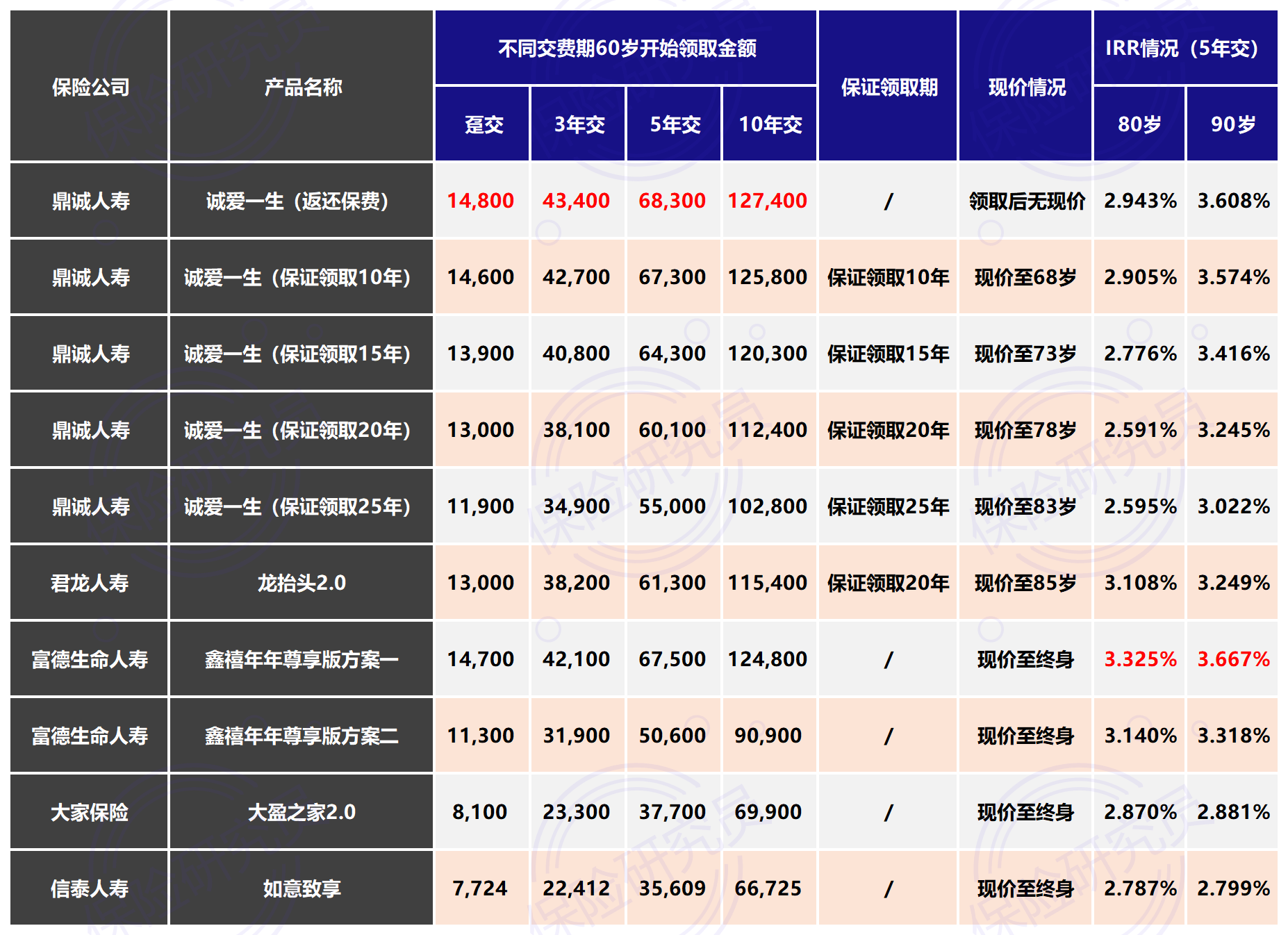Click the 趸交 sub-header
Screen dimensions: 1288x935
[482, 124]
